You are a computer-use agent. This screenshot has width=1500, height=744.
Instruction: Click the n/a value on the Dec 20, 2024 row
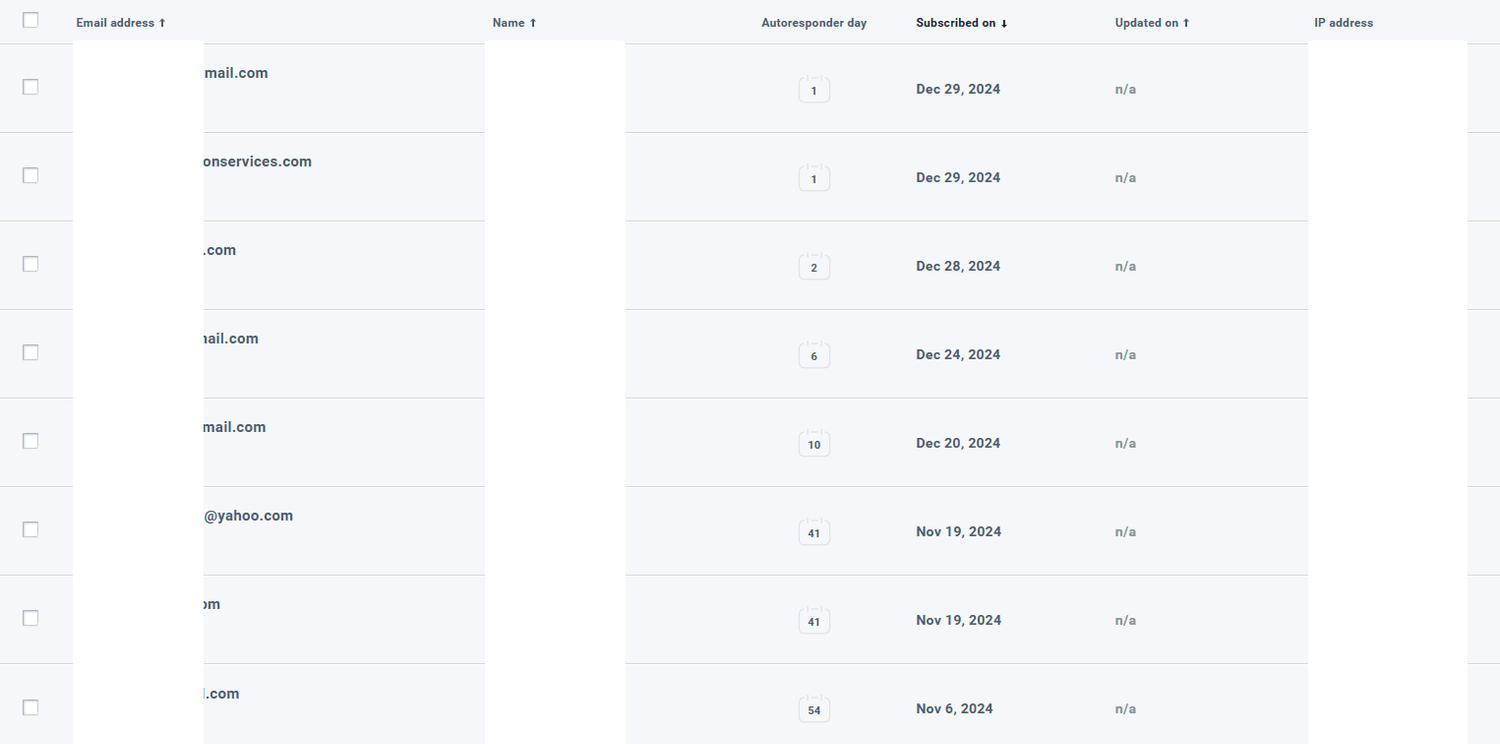tap(1125, 443)
